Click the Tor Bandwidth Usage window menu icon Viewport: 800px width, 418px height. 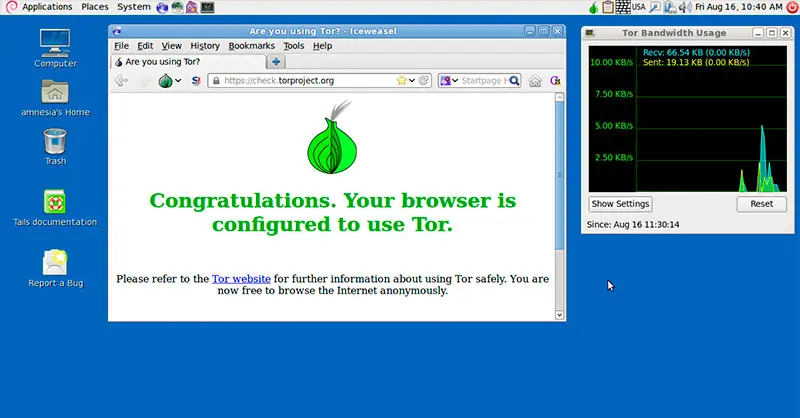pyautogui.click(x=590, y=33)
